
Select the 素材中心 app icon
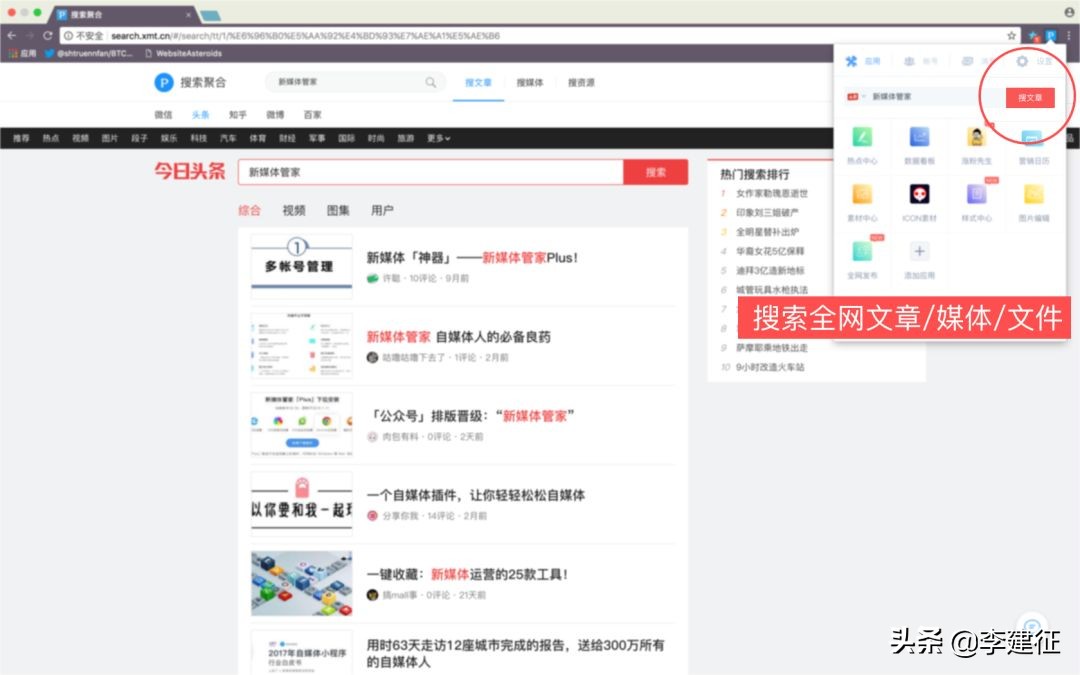click(862, 194)
